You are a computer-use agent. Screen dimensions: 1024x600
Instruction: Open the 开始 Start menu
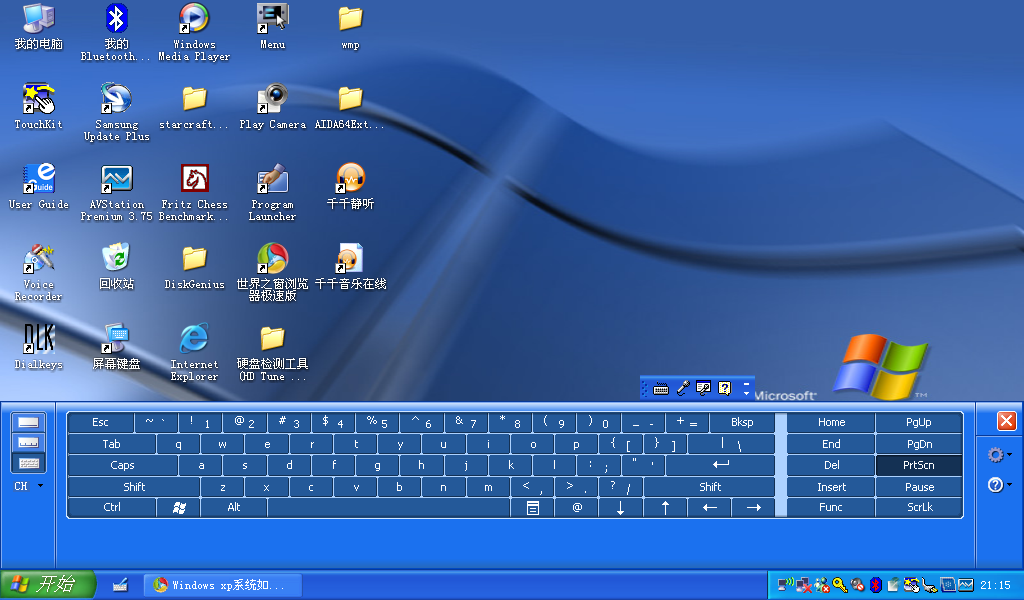48,584
